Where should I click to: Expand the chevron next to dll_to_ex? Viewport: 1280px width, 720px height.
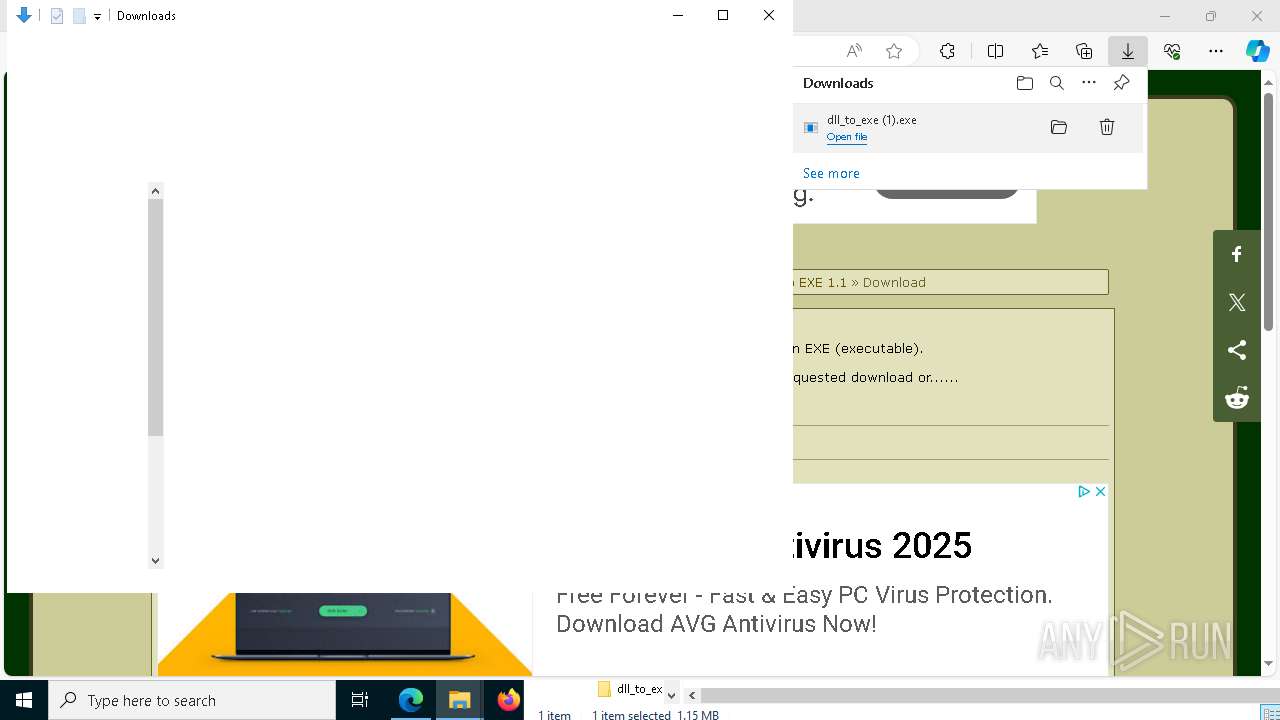coord(671,695)
